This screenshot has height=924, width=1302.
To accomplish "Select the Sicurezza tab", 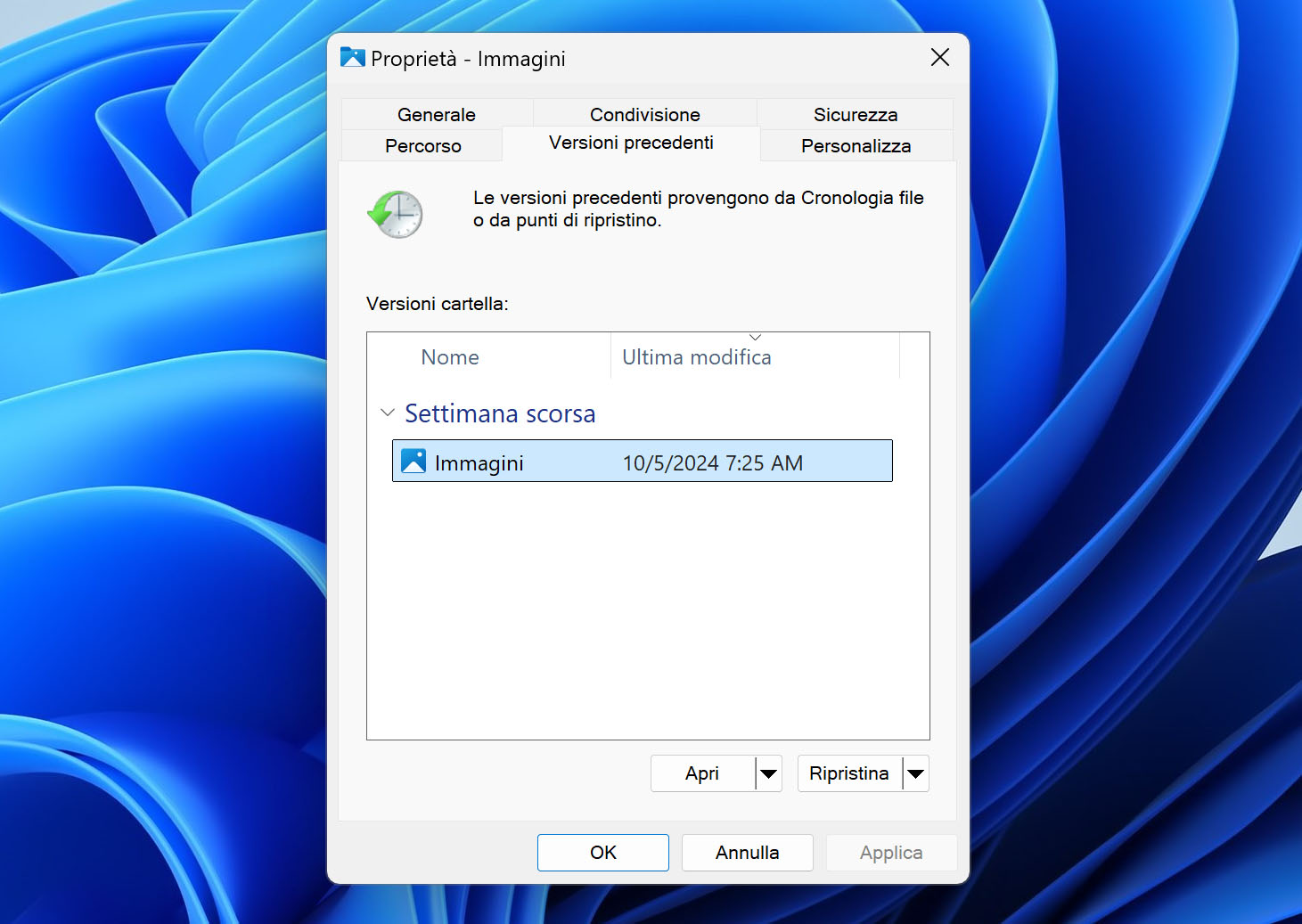I will pos(856,114).
